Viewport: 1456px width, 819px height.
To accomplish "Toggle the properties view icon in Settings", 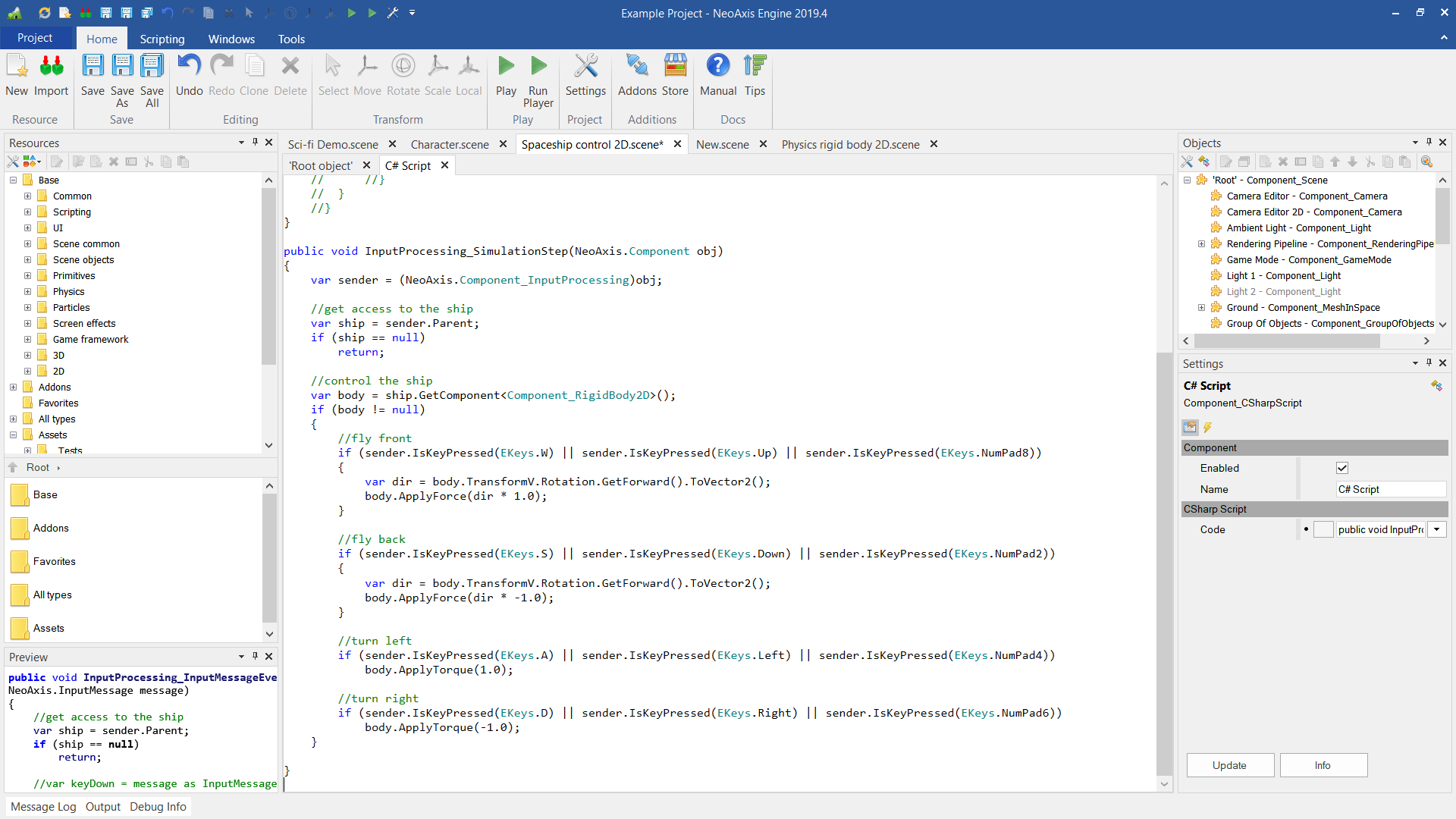I will (1191, 428).
